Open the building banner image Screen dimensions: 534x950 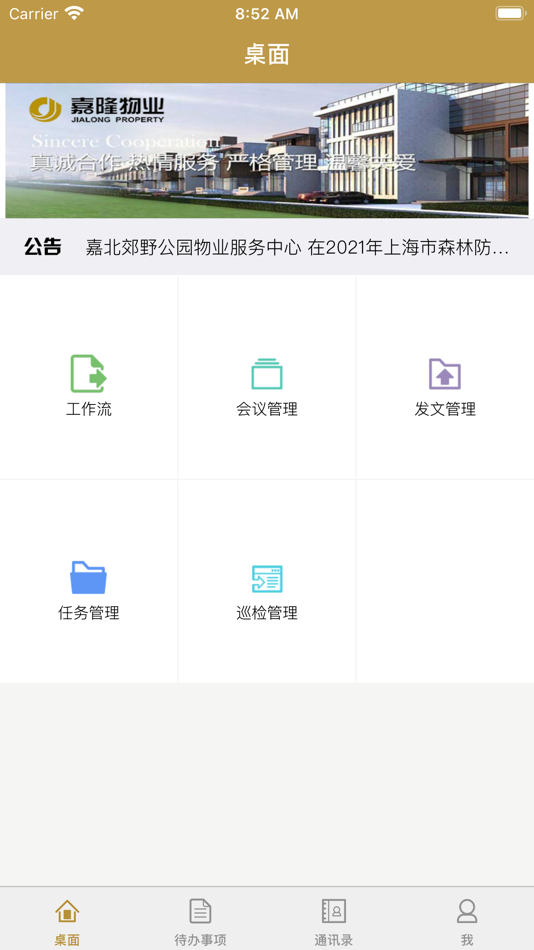click(267, 150)
